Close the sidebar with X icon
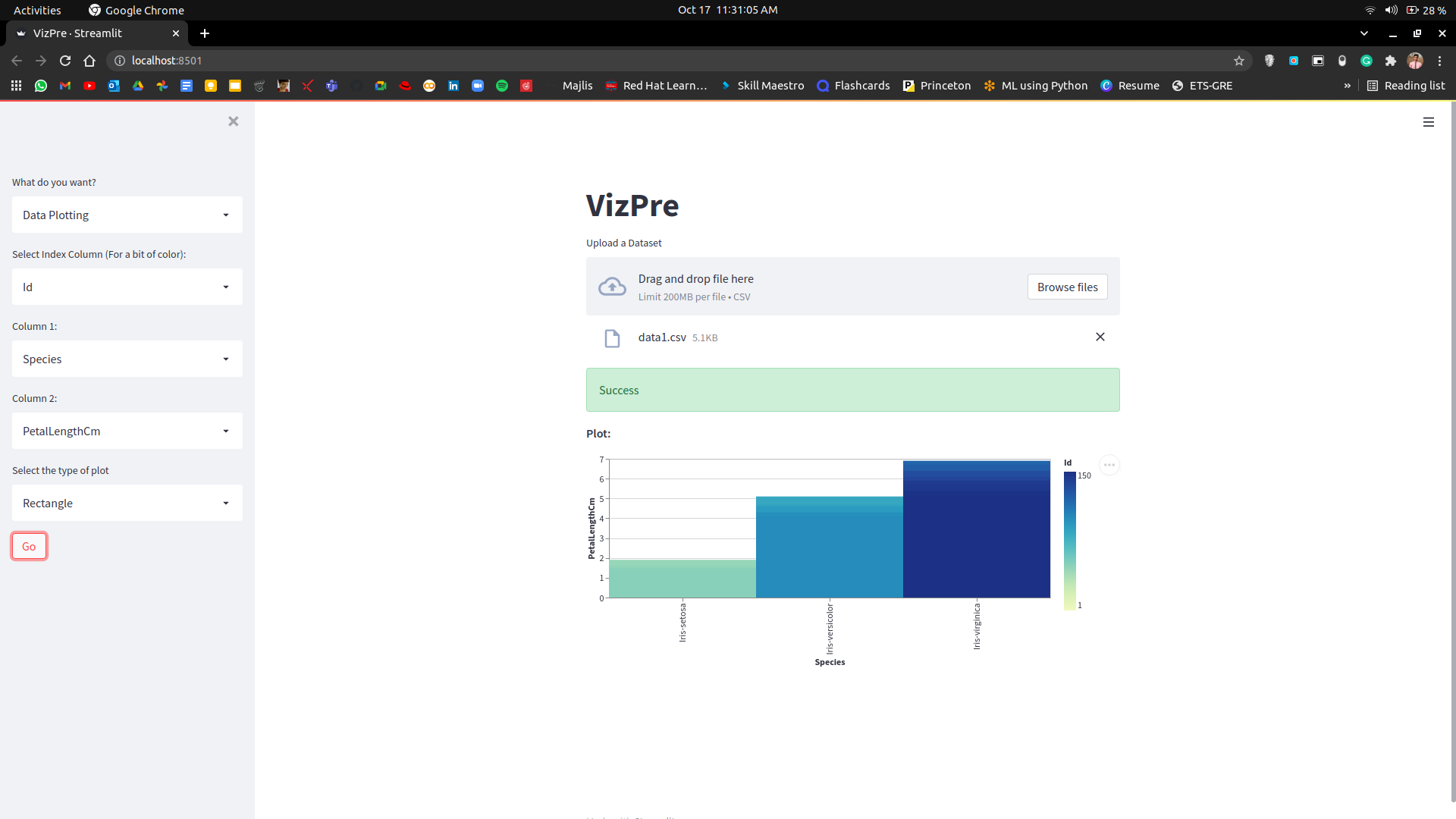 [x=234, y=121]
